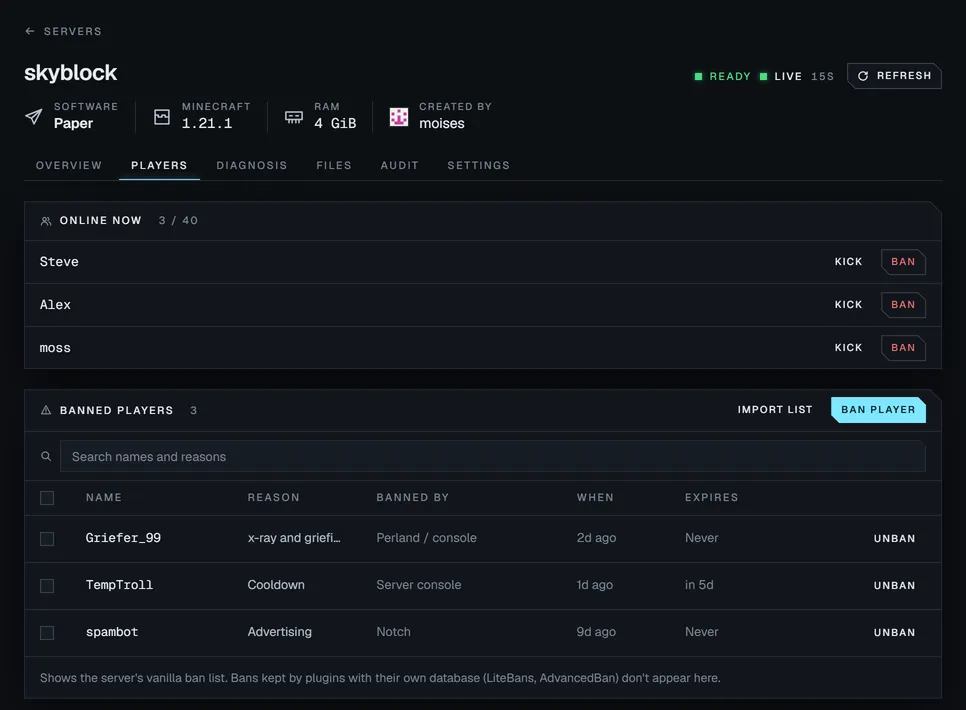This screenshot has width=966, height=710.
Task: Ban player moss
Action: click(903, 348)
